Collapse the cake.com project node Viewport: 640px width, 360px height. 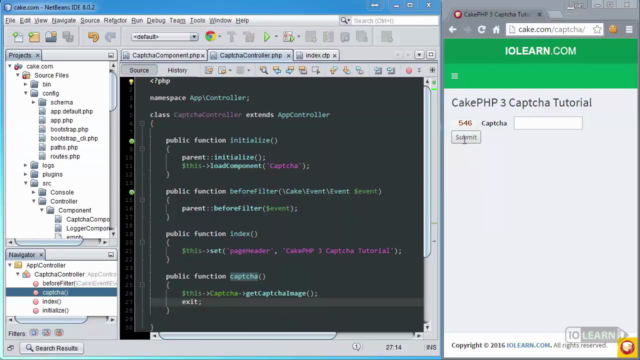click(10, 66)
